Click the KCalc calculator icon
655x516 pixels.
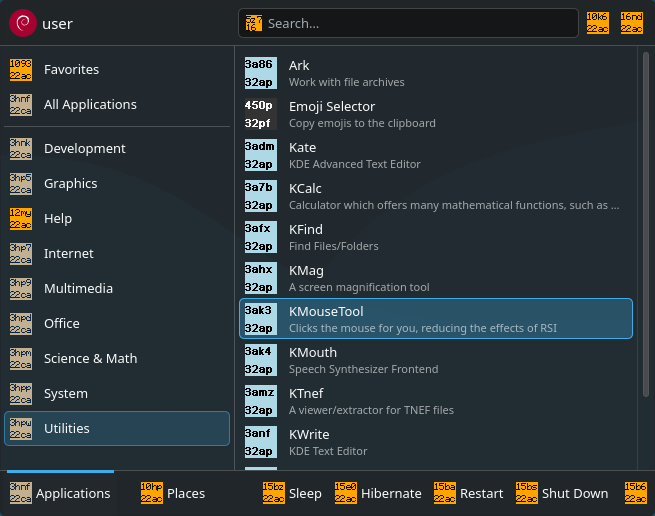[261, 196]
